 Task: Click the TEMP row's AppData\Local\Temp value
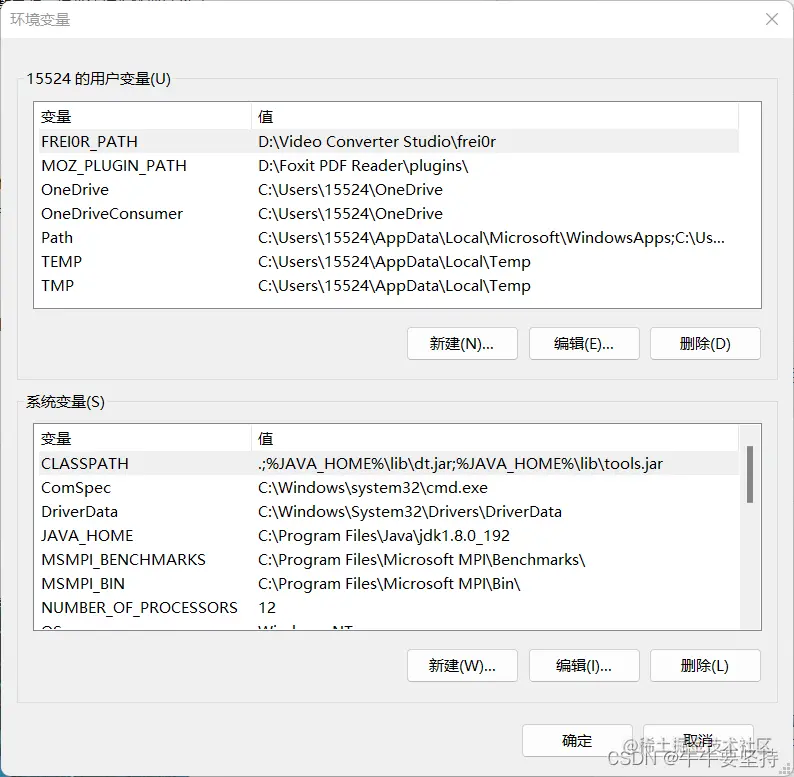(x=394, y=262)
